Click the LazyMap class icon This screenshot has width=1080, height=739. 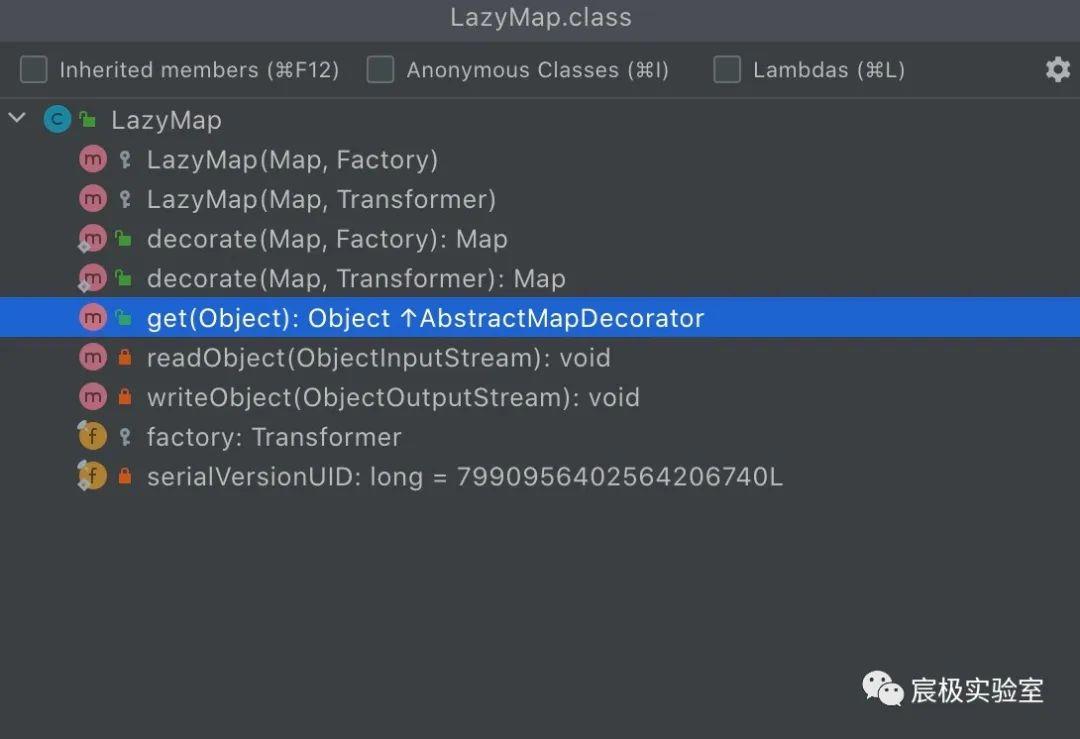(57, 120)
